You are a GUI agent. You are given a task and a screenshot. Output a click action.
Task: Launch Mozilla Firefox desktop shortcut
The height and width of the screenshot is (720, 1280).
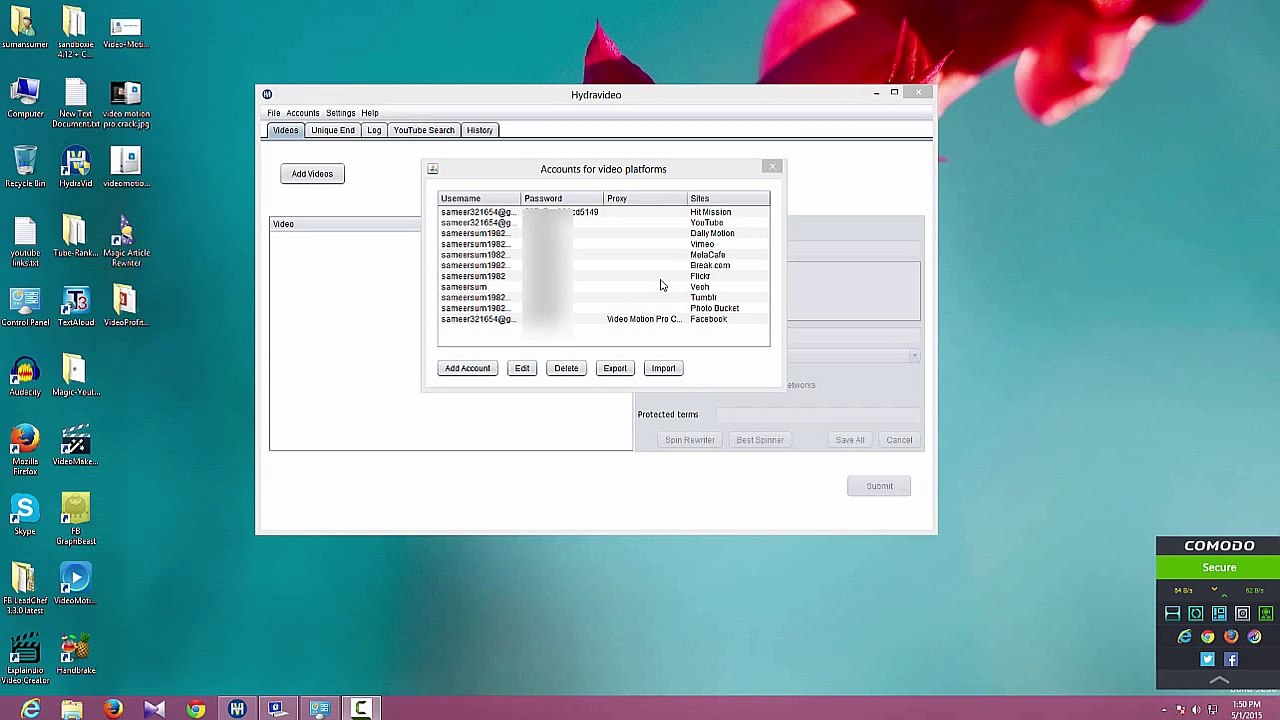point(25,450)
